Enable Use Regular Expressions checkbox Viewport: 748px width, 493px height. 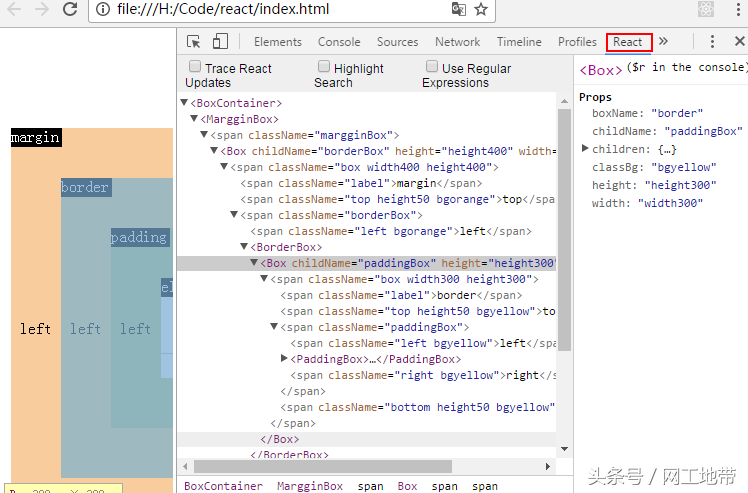pos(432,66)
